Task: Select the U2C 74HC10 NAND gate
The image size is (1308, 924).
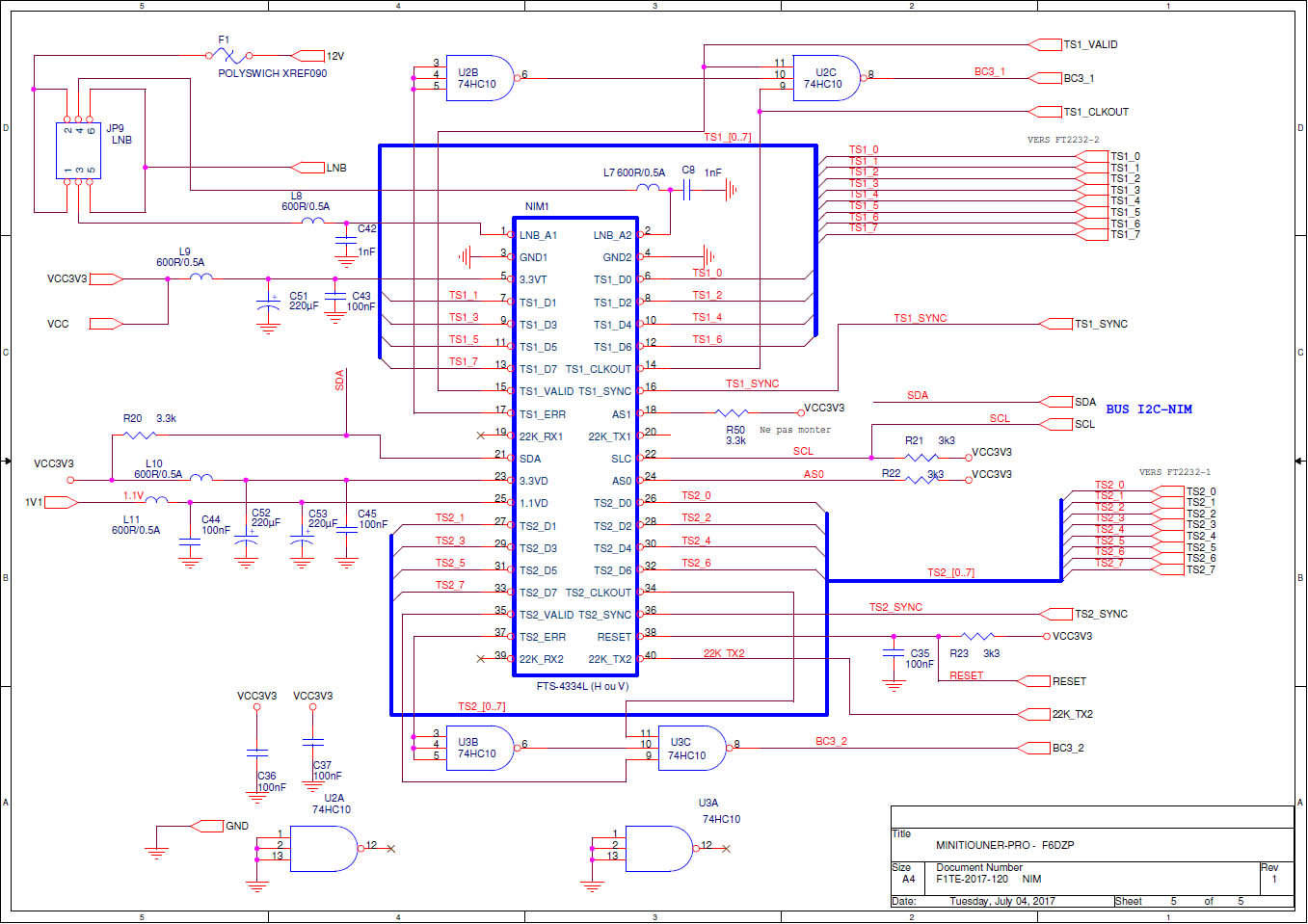Action: 825,78
